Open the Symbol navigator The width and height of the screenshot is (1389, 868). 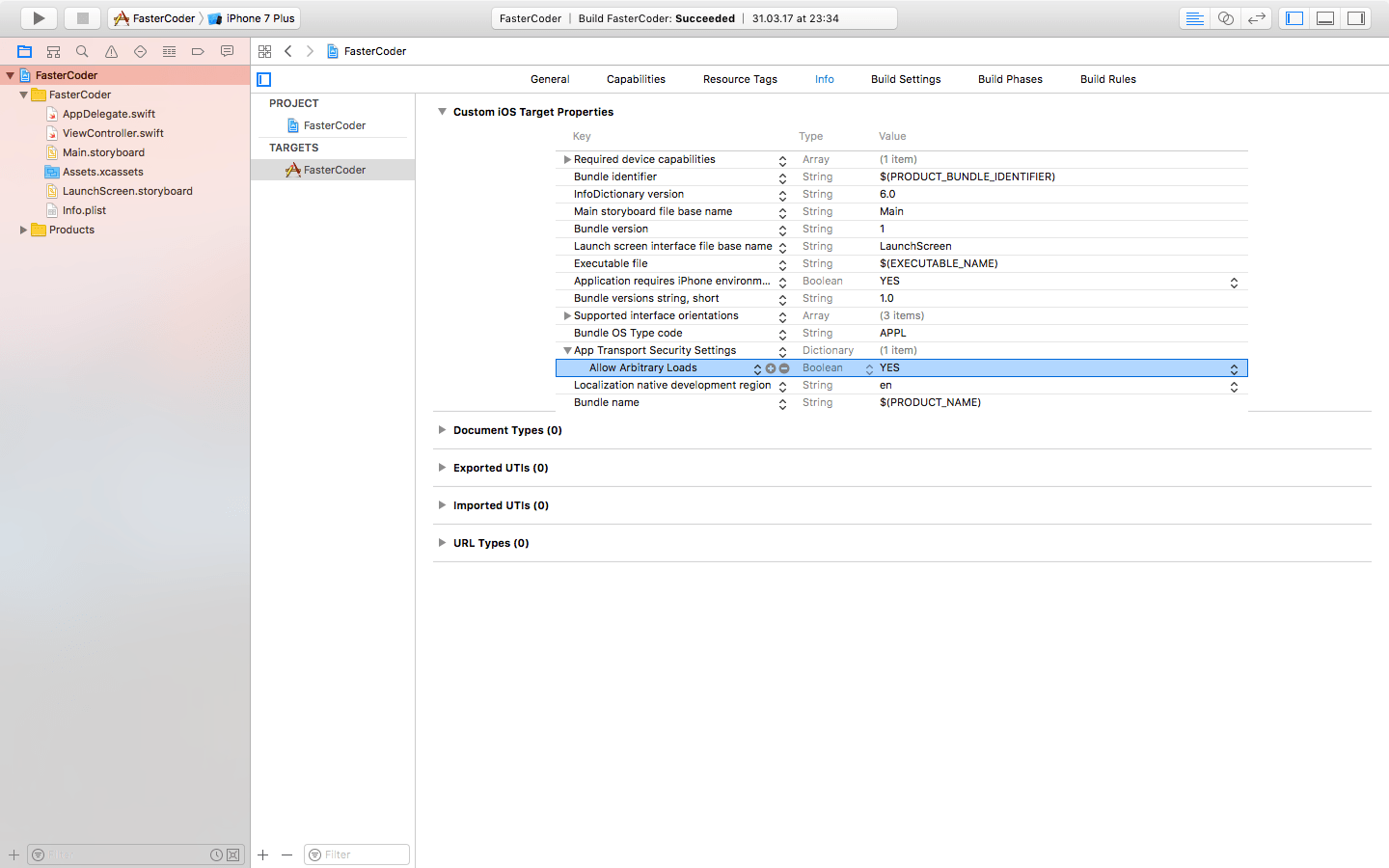point(53,51)
